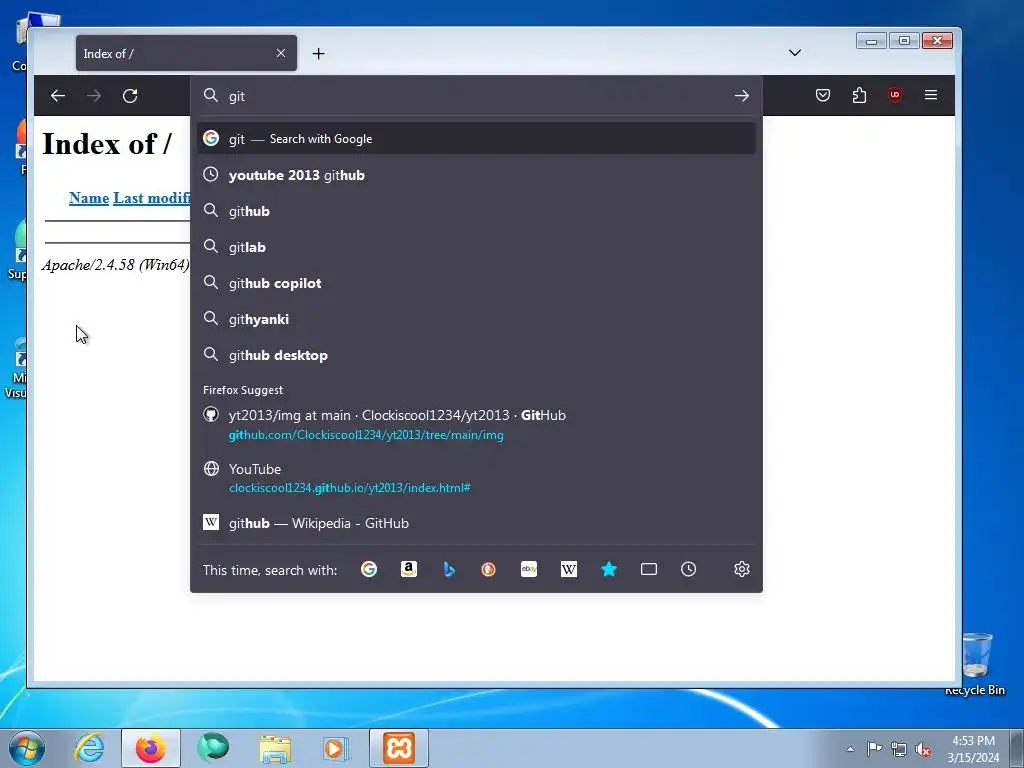Show hidden system tray icons

click(x=850, y=749)
